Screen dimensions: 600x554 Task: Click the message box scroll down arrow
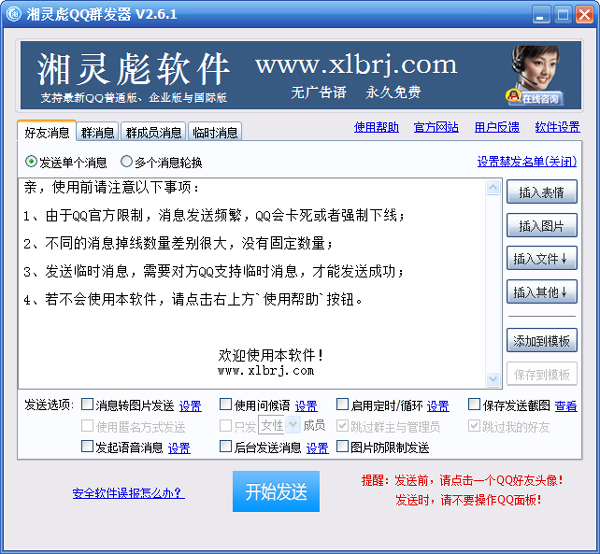click(493, 379)
